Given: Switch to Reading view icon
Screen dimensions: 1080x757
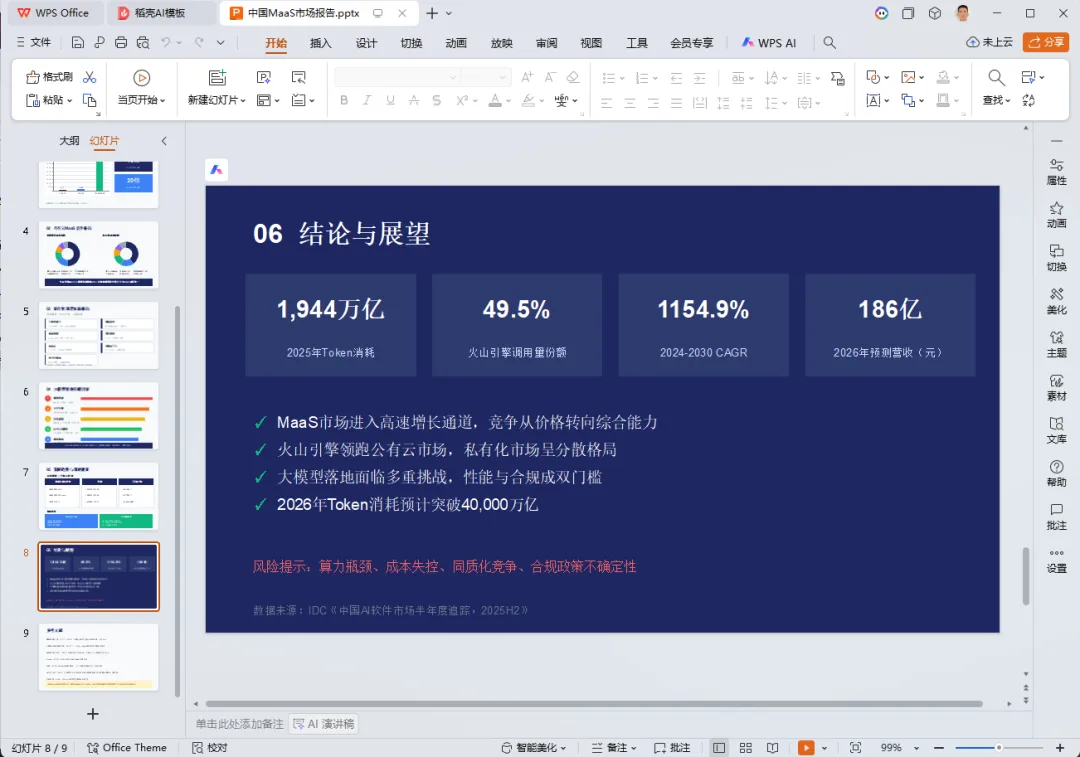Looking at the screenshot, I should click(x=772, y=747).
